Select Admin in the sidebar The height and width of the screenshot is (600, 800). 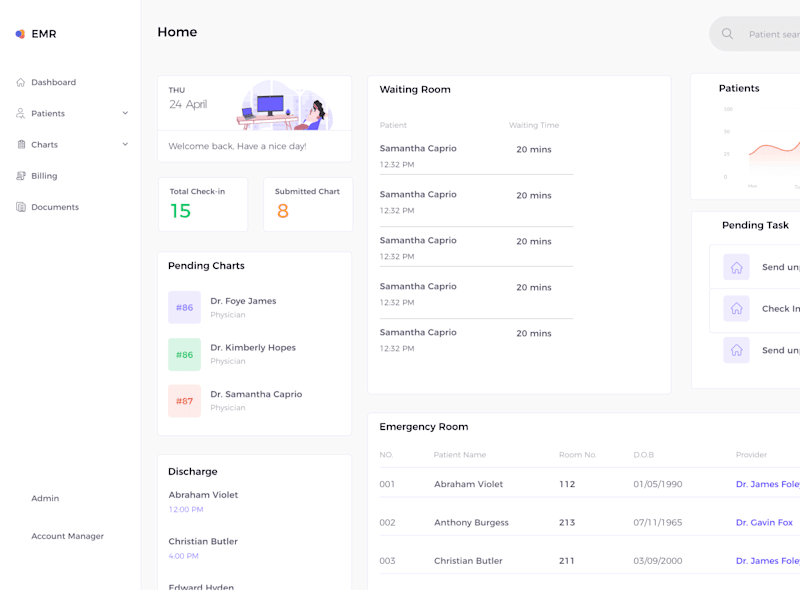(45, 498)
